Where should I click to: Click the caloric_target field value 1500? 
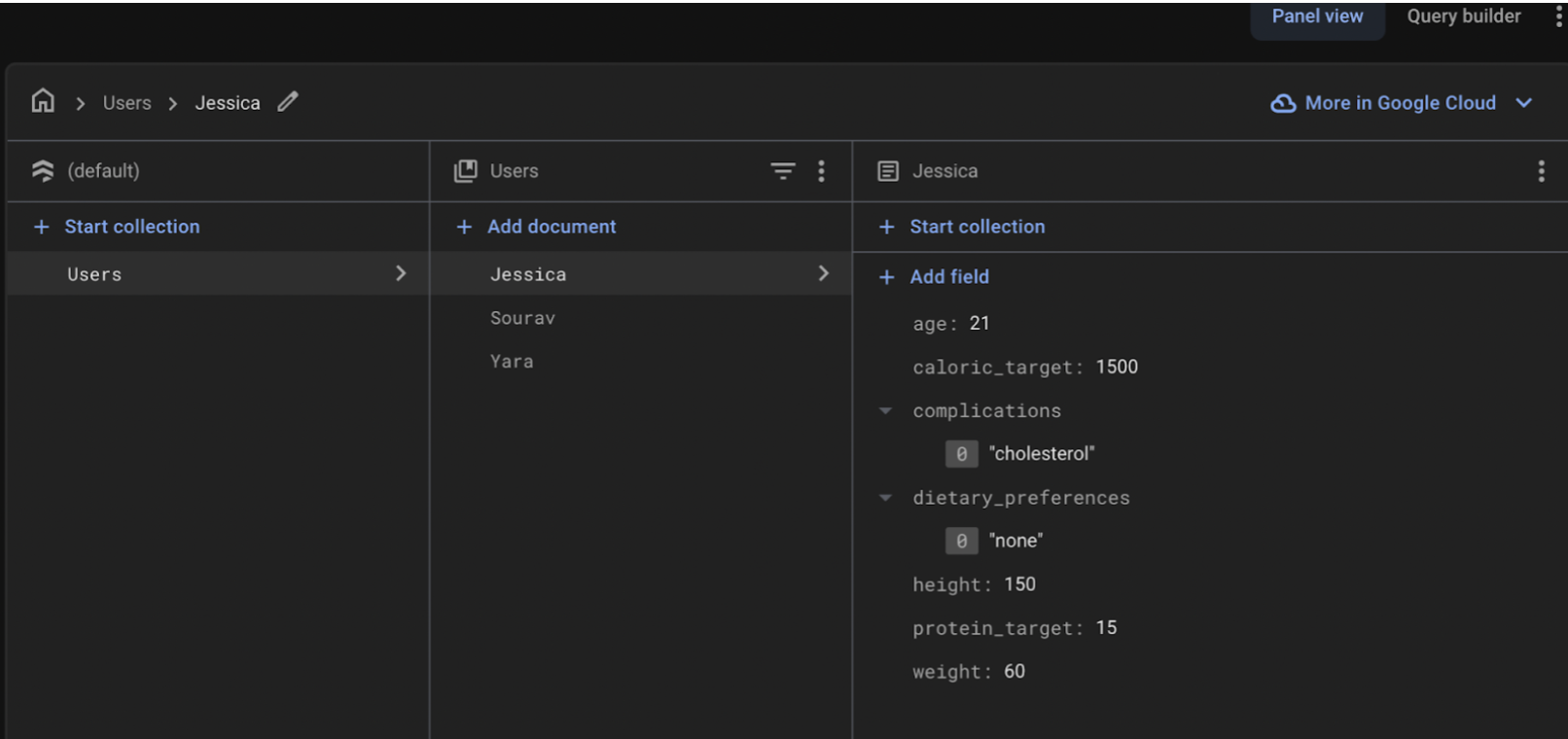coord(1117,368)
